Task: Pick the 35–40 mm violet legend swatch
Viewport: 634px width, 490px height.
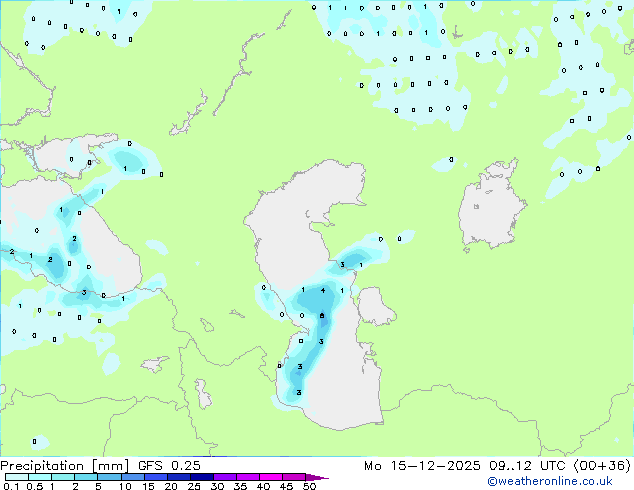Action: click(248, 477)
